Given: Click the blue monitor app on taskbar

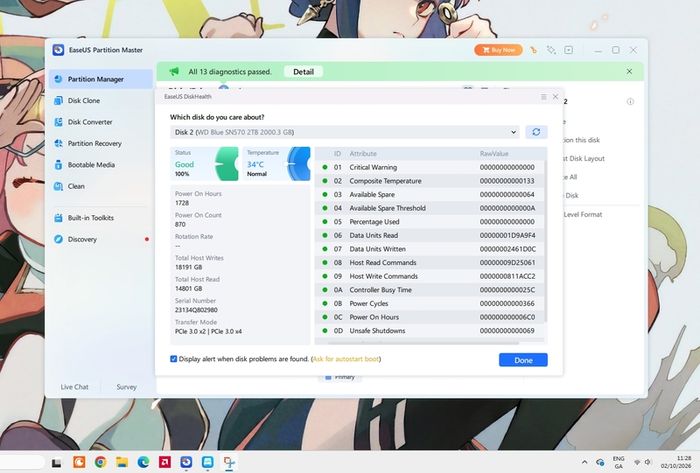Looking at the screenshot, I should pyautogui.click(x=208, y=462).
